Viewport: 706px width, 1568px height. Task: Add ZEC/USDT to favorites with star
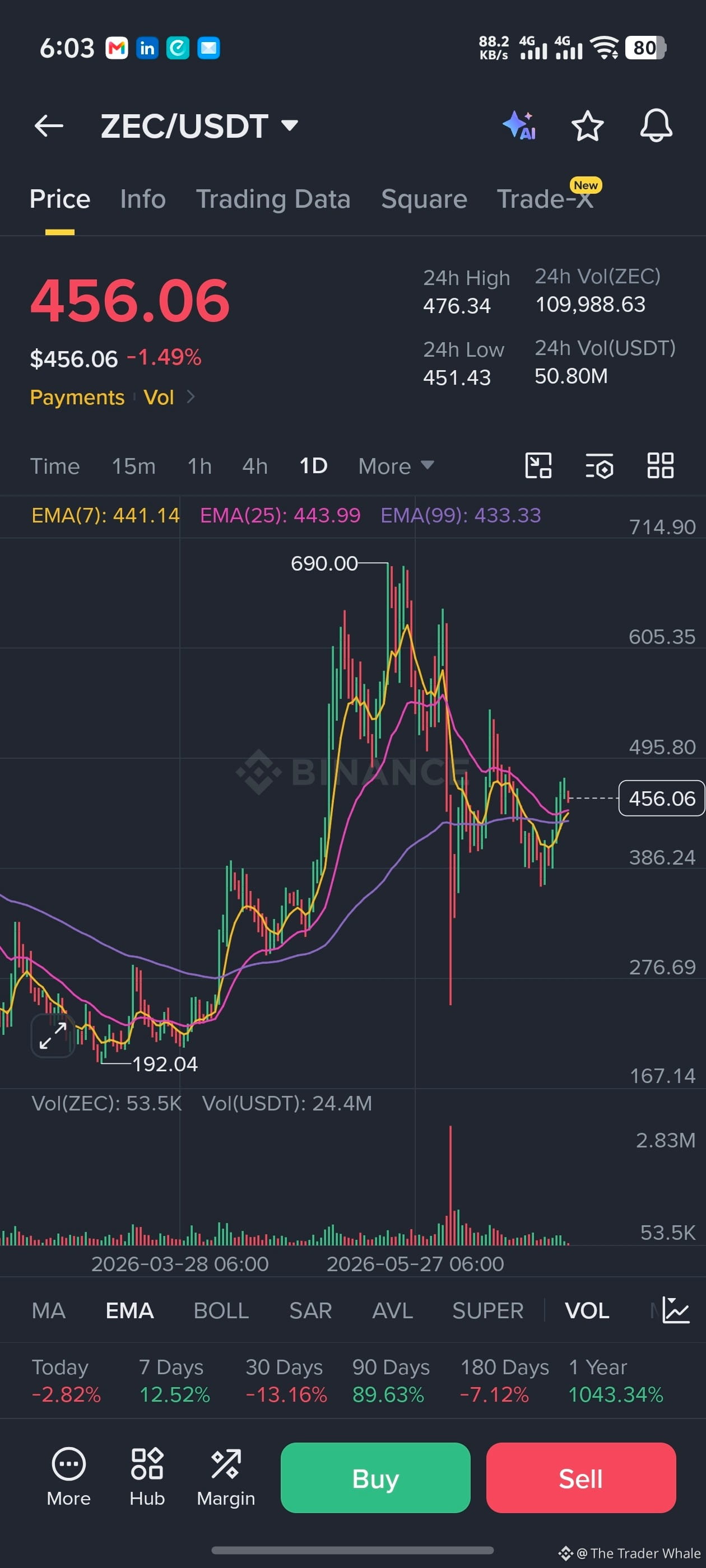pos(587,125)
